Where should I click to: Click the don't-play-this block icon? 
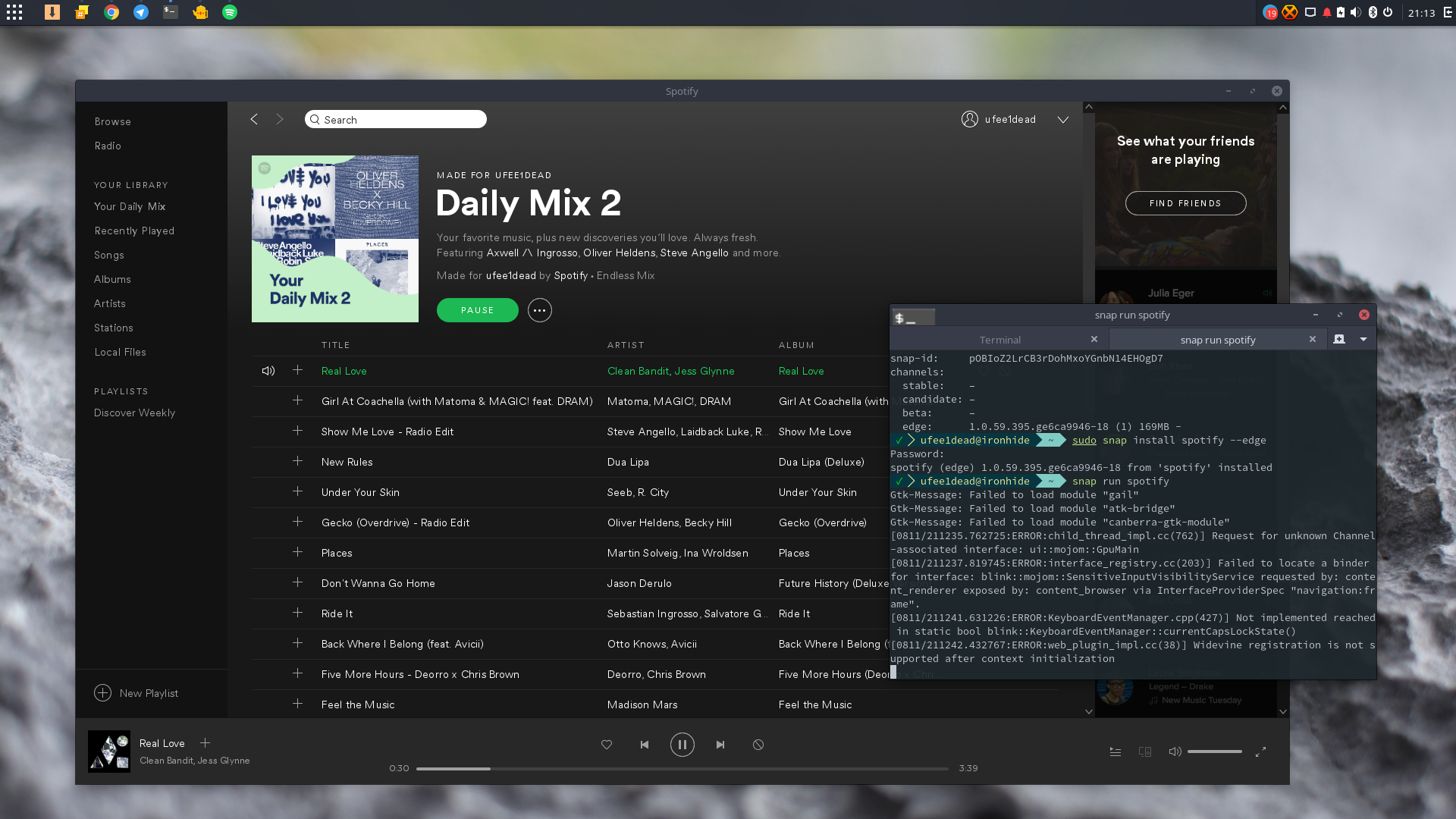pos(758,745)
